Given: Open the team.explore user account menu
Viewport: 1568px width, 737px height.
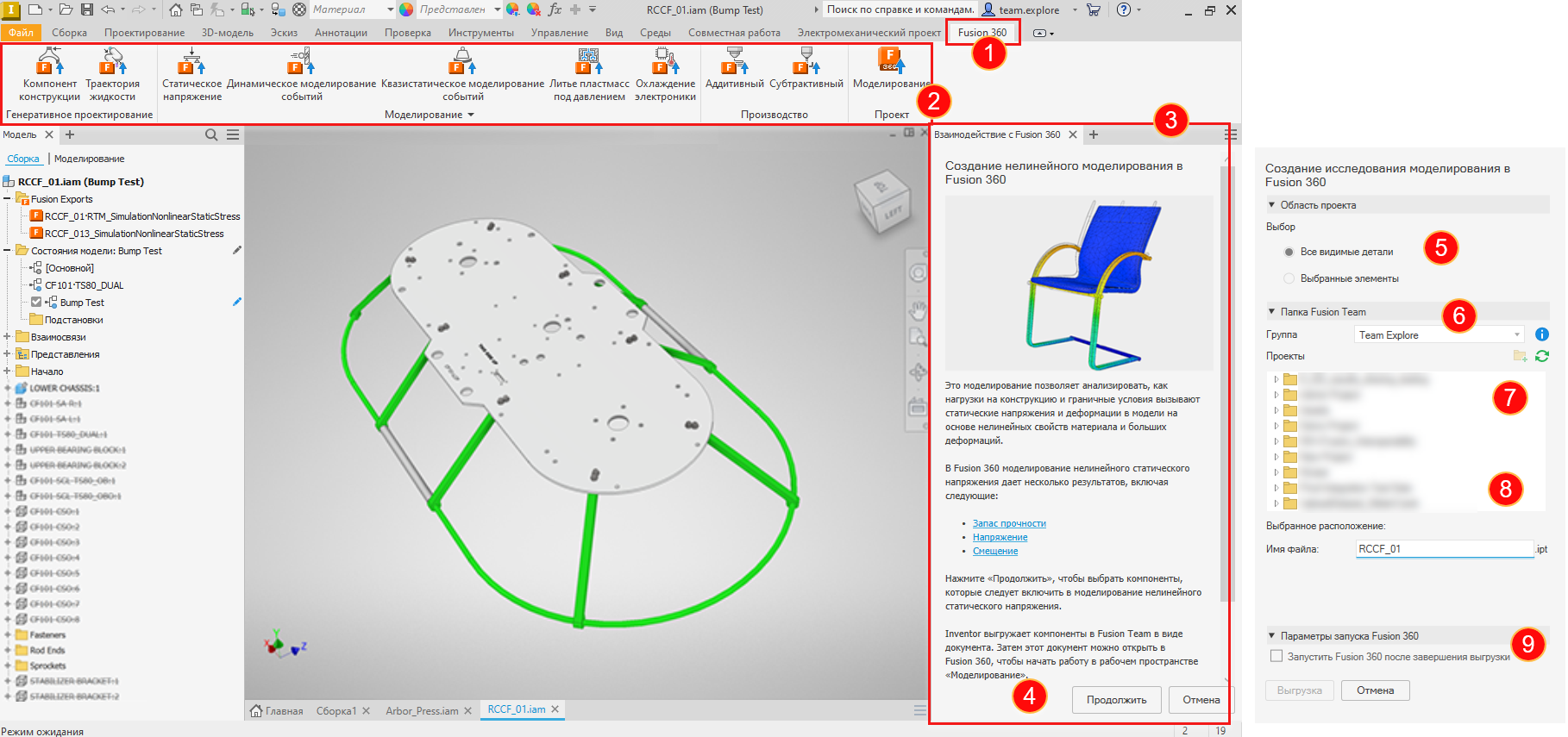Looking at the screenshot, I should click(x=1029, y=9).
